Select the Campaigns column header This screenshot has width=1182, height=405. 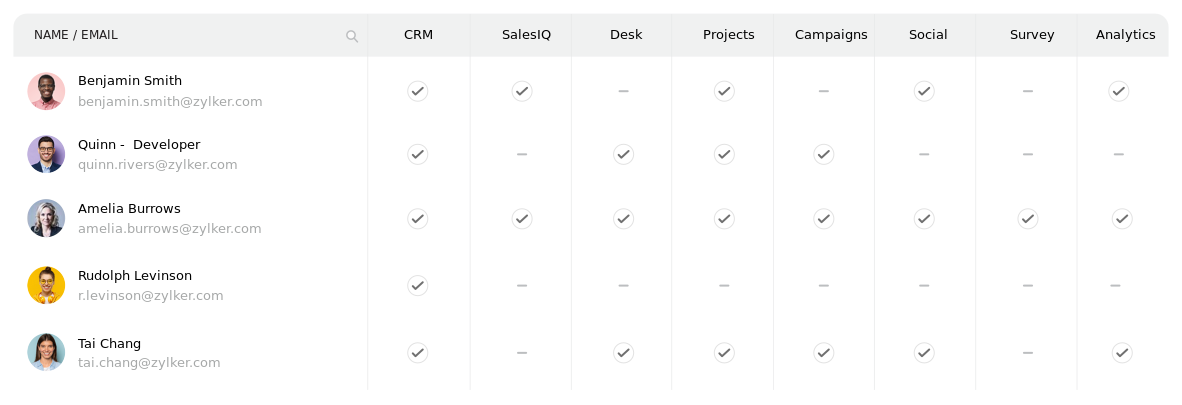click(831, 35)
